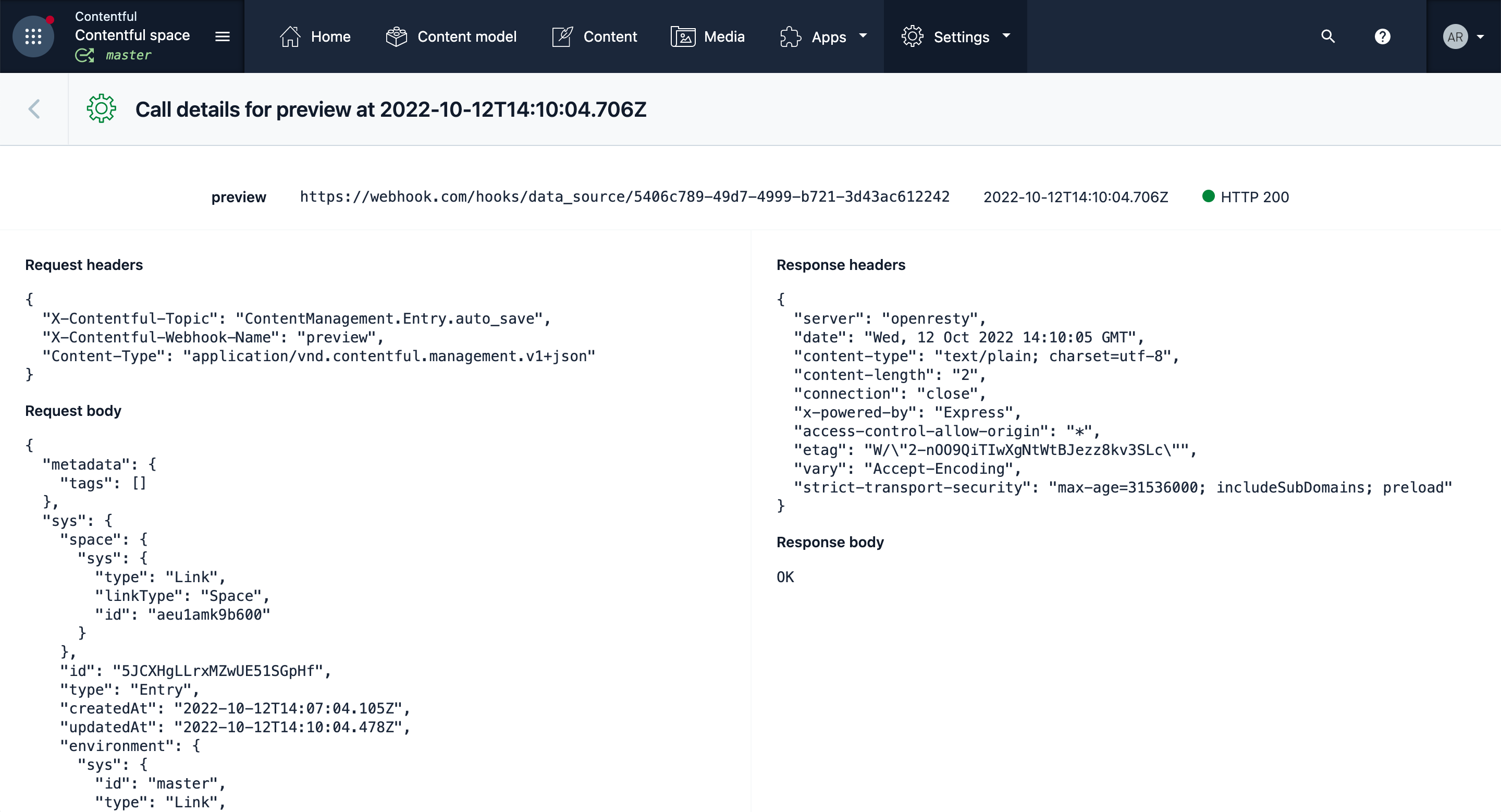Switch to the Media section
The height and width of the screenshot is (812, 1501).
coord(724,36)
